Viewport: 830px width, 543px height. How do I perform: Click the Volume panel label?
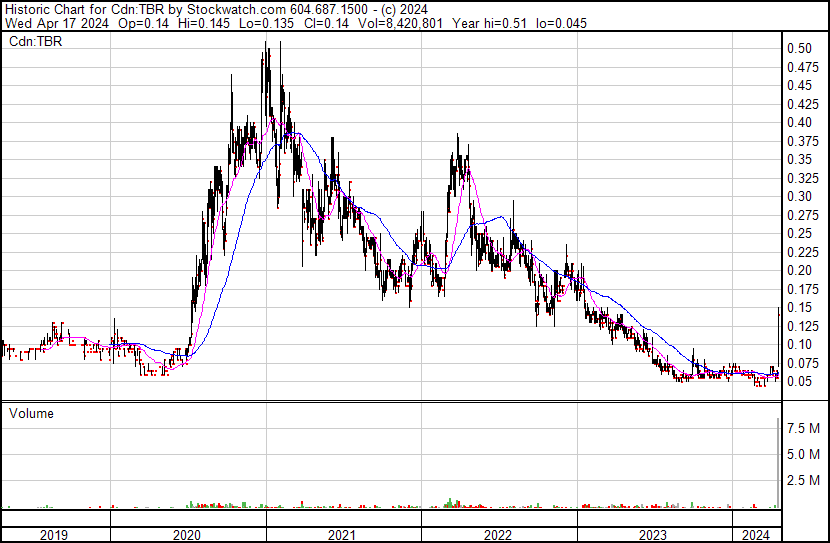(x=31, y=413)
